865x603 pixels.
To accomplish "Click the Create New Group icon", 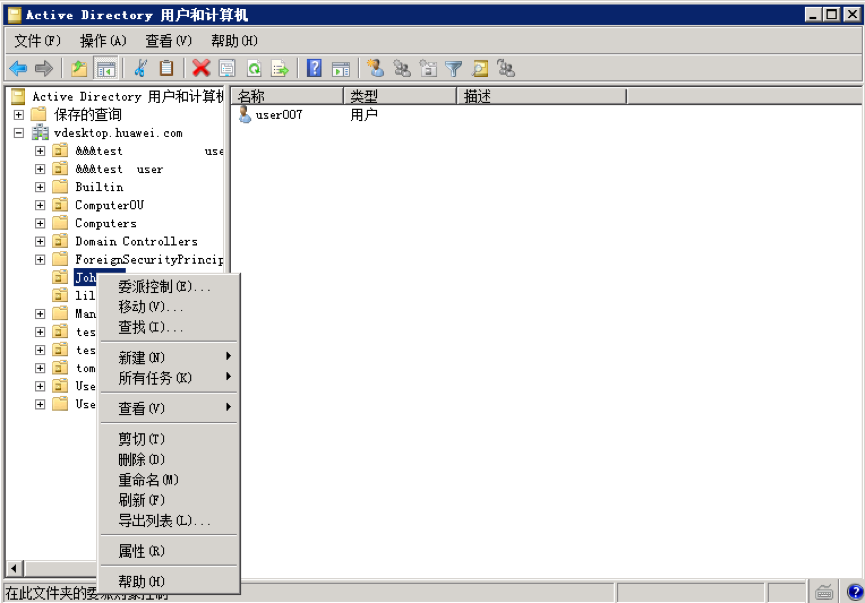I will click(402, 69).
